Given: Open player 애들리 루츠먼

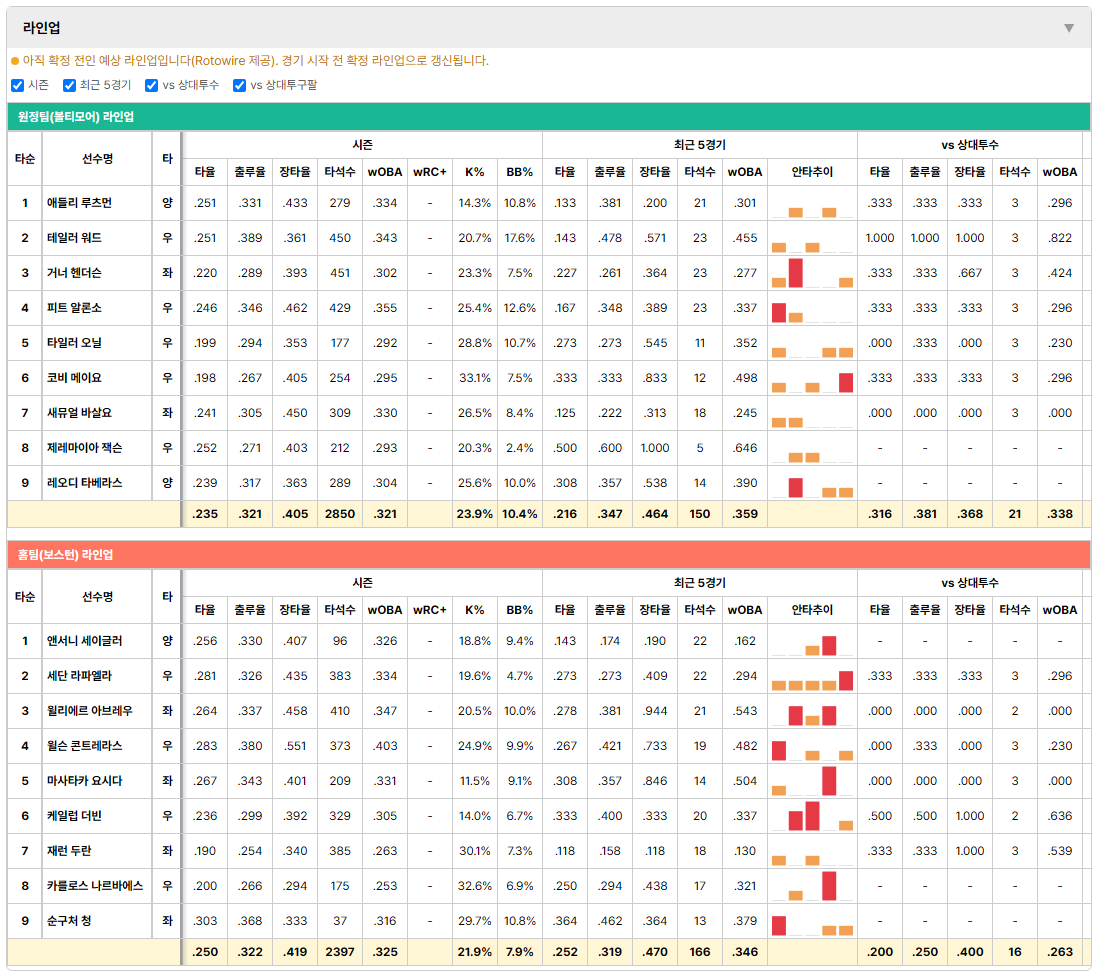Looking at the screenshot, I should 79,203.
